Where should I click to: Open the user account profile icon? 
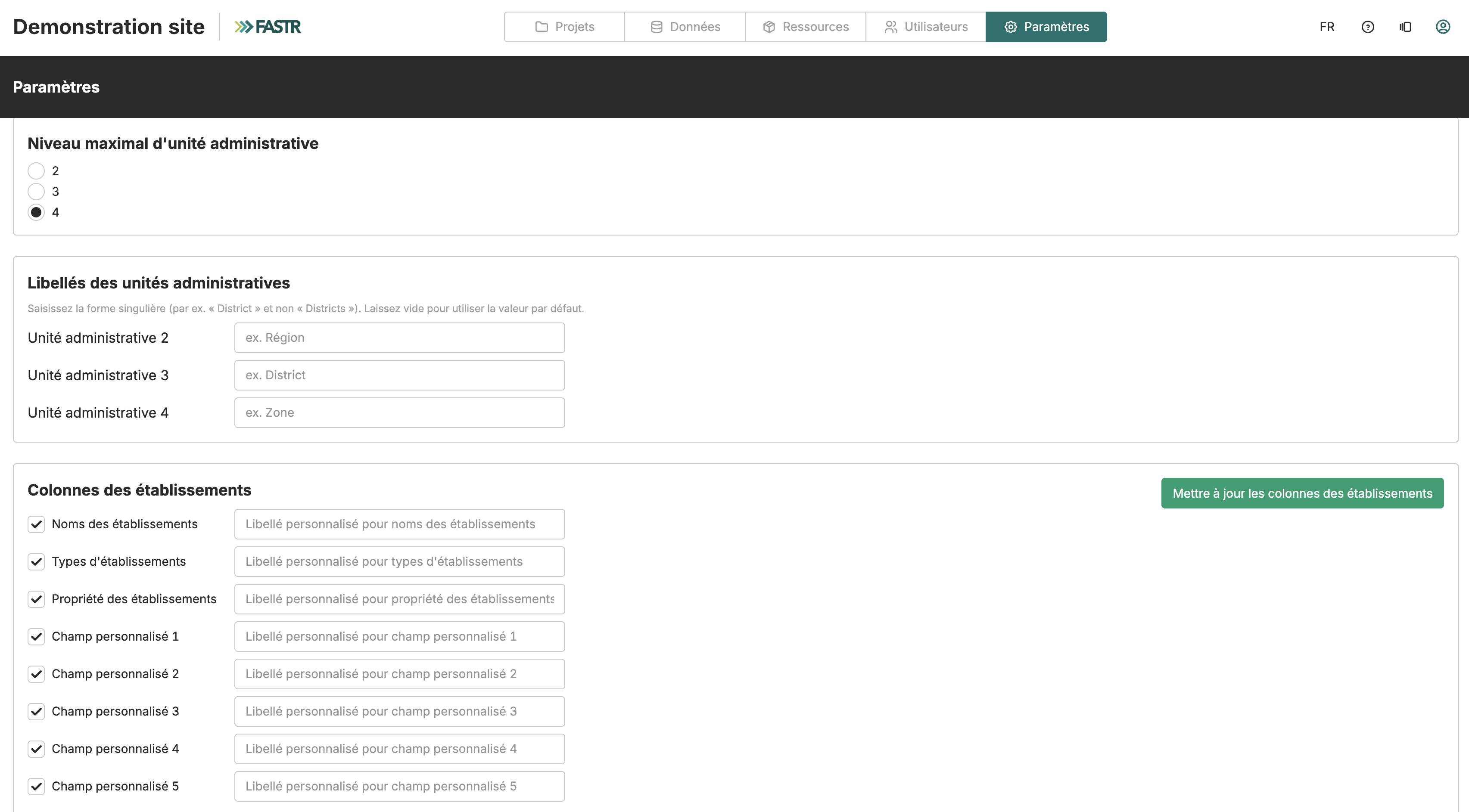tap(1443, 27)
